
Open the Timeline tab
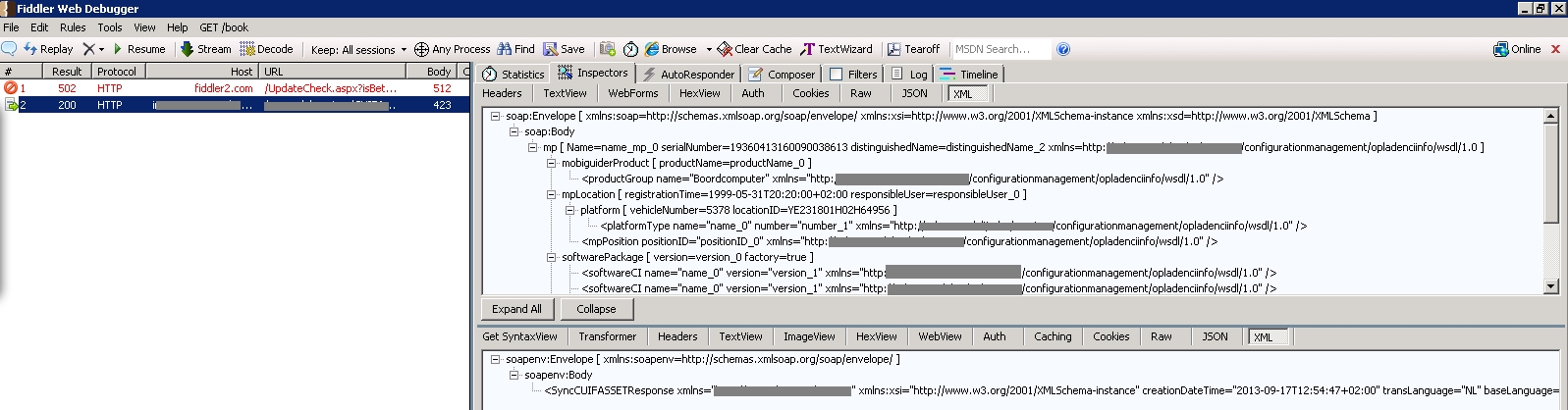[969, 74]
